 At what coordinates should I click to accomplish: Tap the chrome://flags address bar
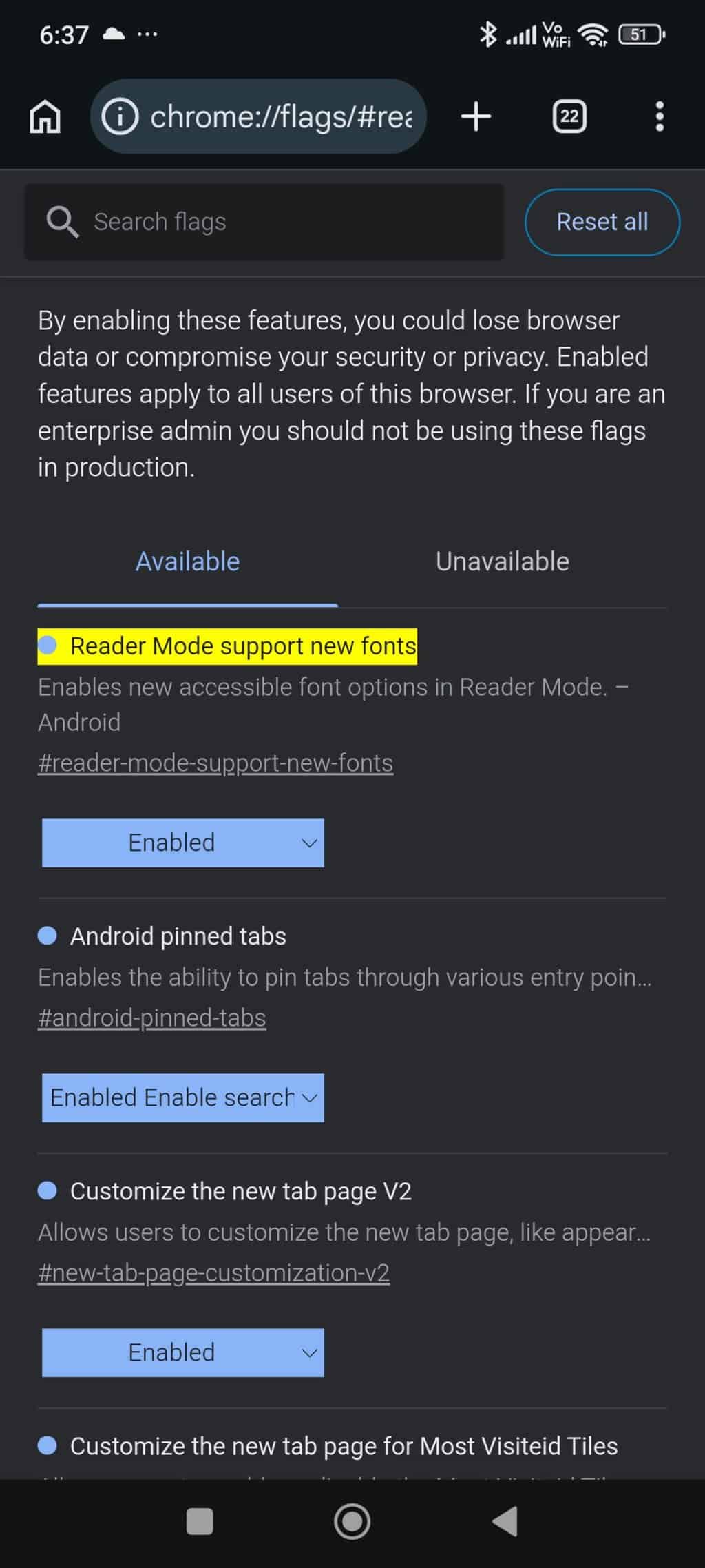(x=281, y=116)
